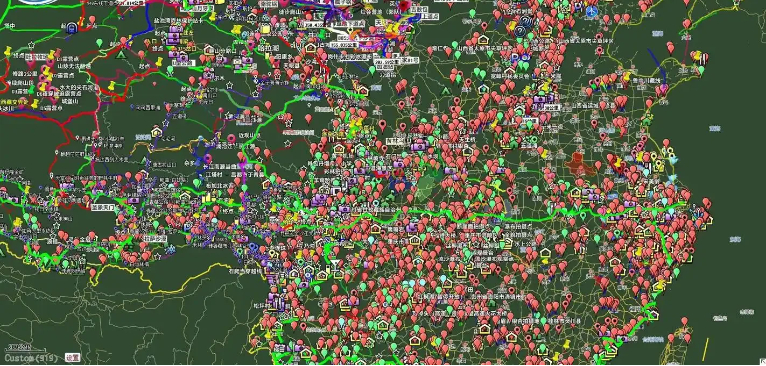Click the light green highlighted map region

[x=426, y=188]
